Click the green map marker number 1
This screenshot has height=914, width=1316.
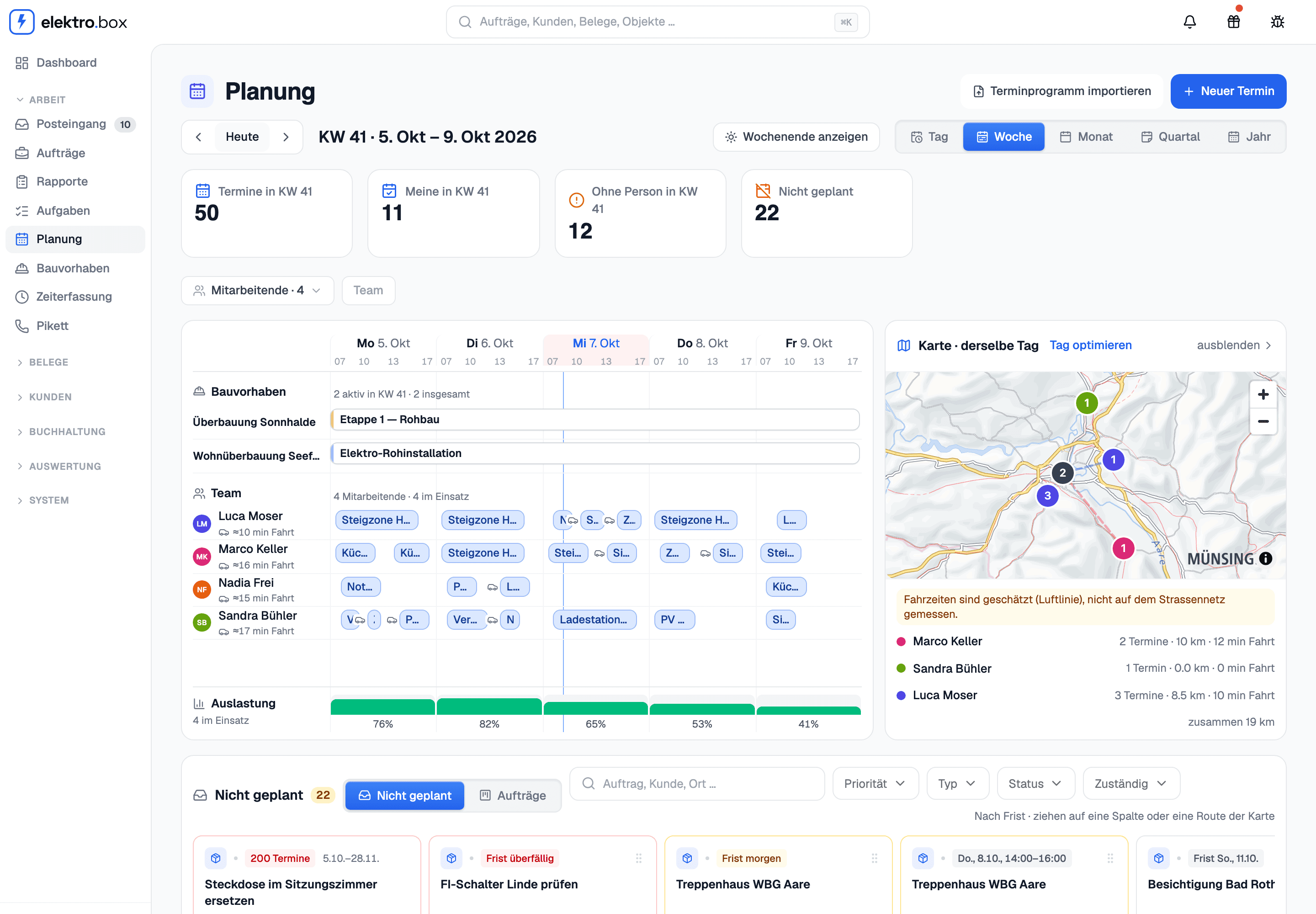pos(1086,403)
